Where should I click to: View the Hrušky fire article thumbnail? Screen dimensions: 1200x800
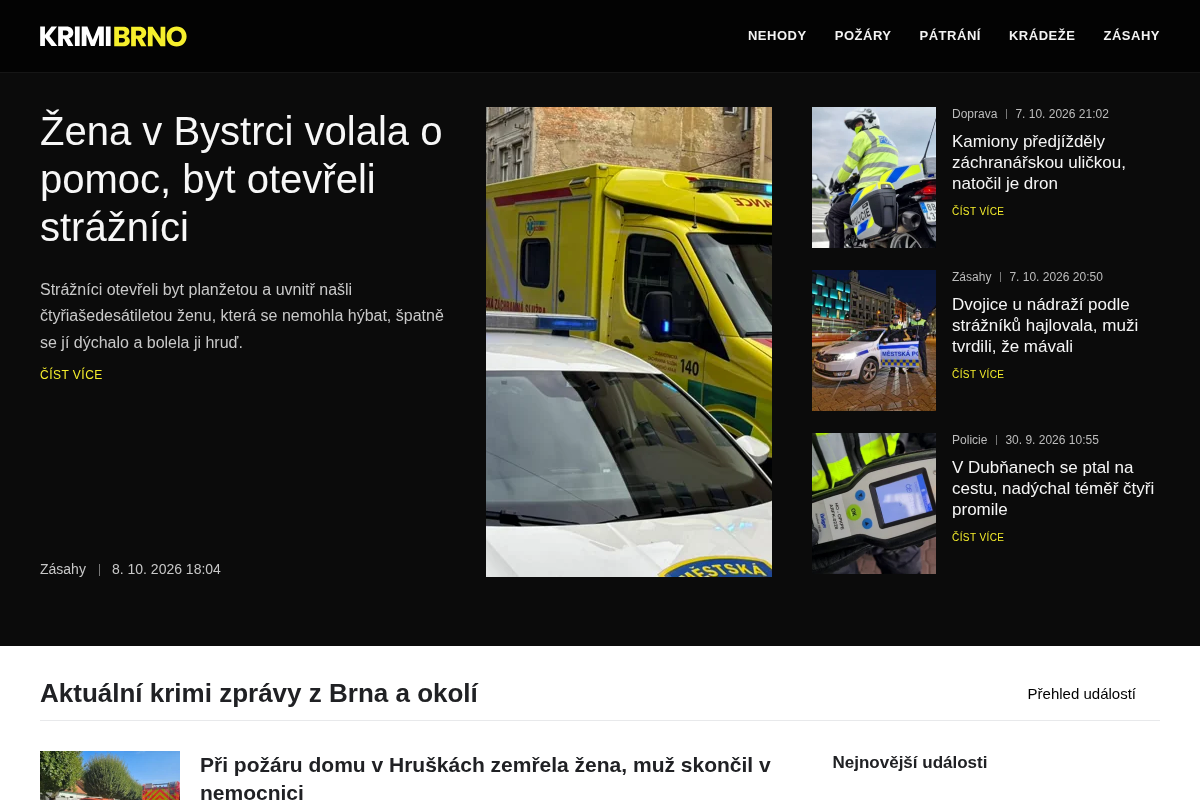point(110,775)
